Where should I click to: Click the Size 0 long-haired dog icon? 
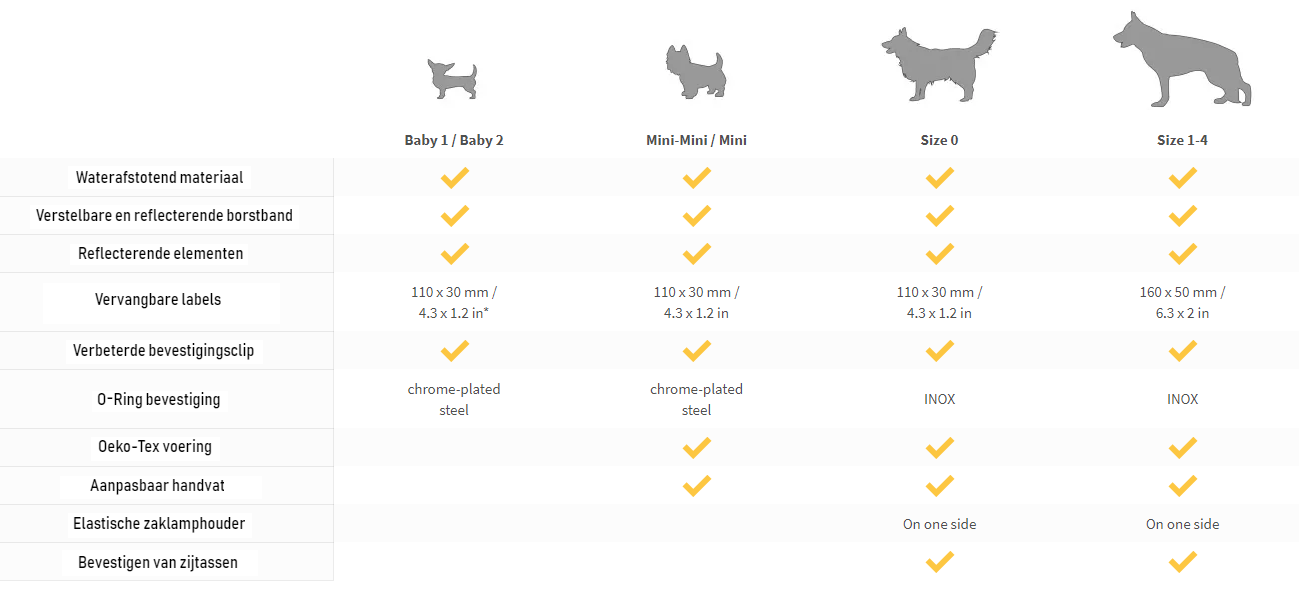[938, 64]
